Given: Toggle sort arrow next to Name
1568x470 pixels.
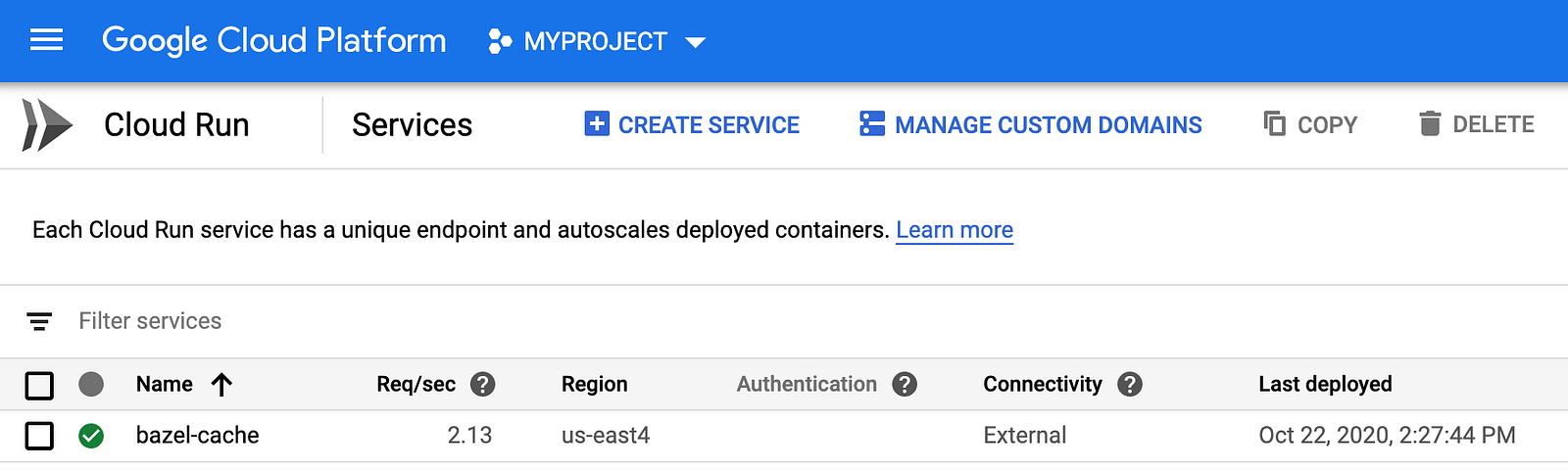Looking at the screenshot, I should [x=221, y=384].
